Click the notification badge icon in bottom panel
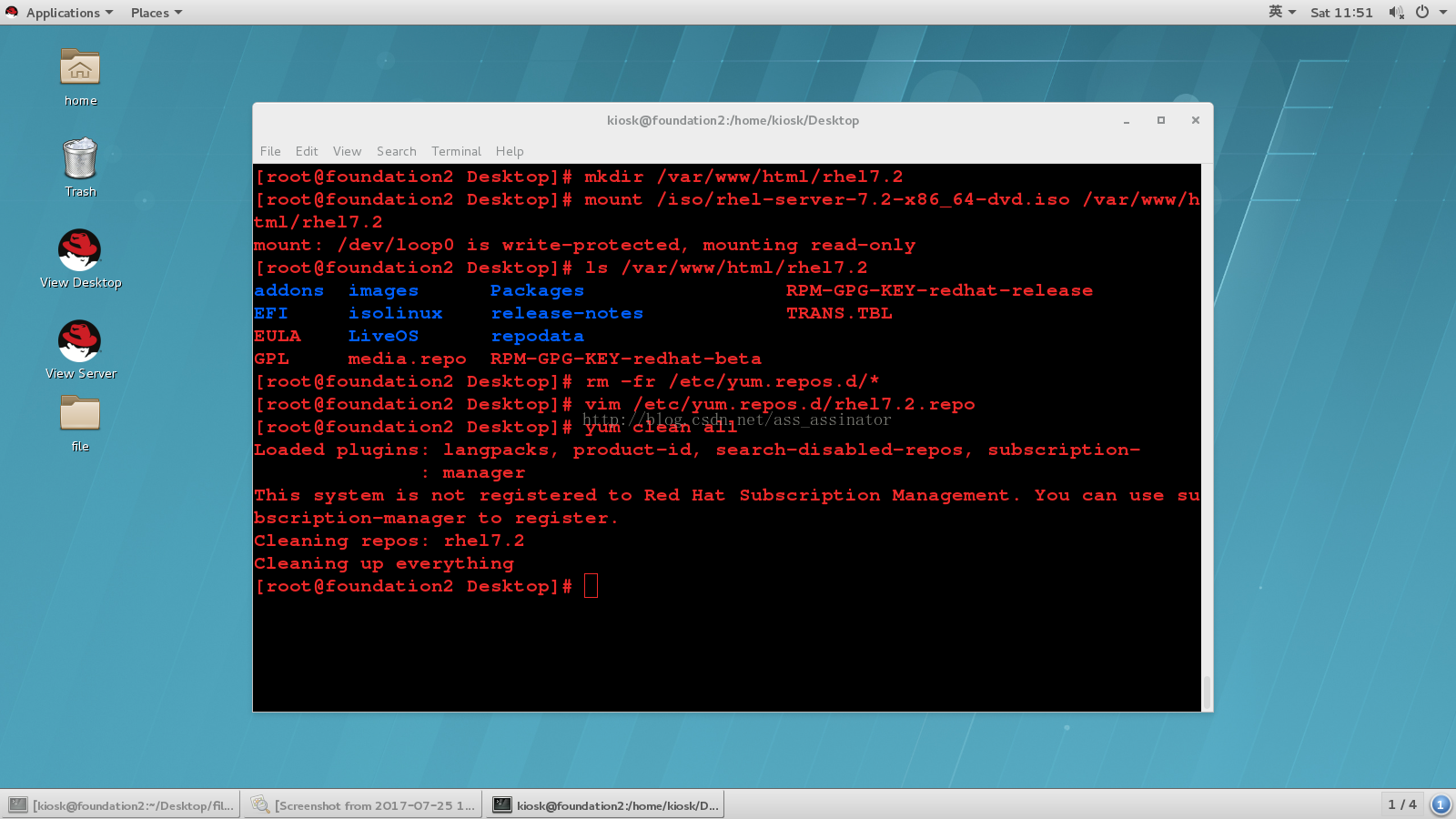 pyautogui.click(x=1441, y=804)
